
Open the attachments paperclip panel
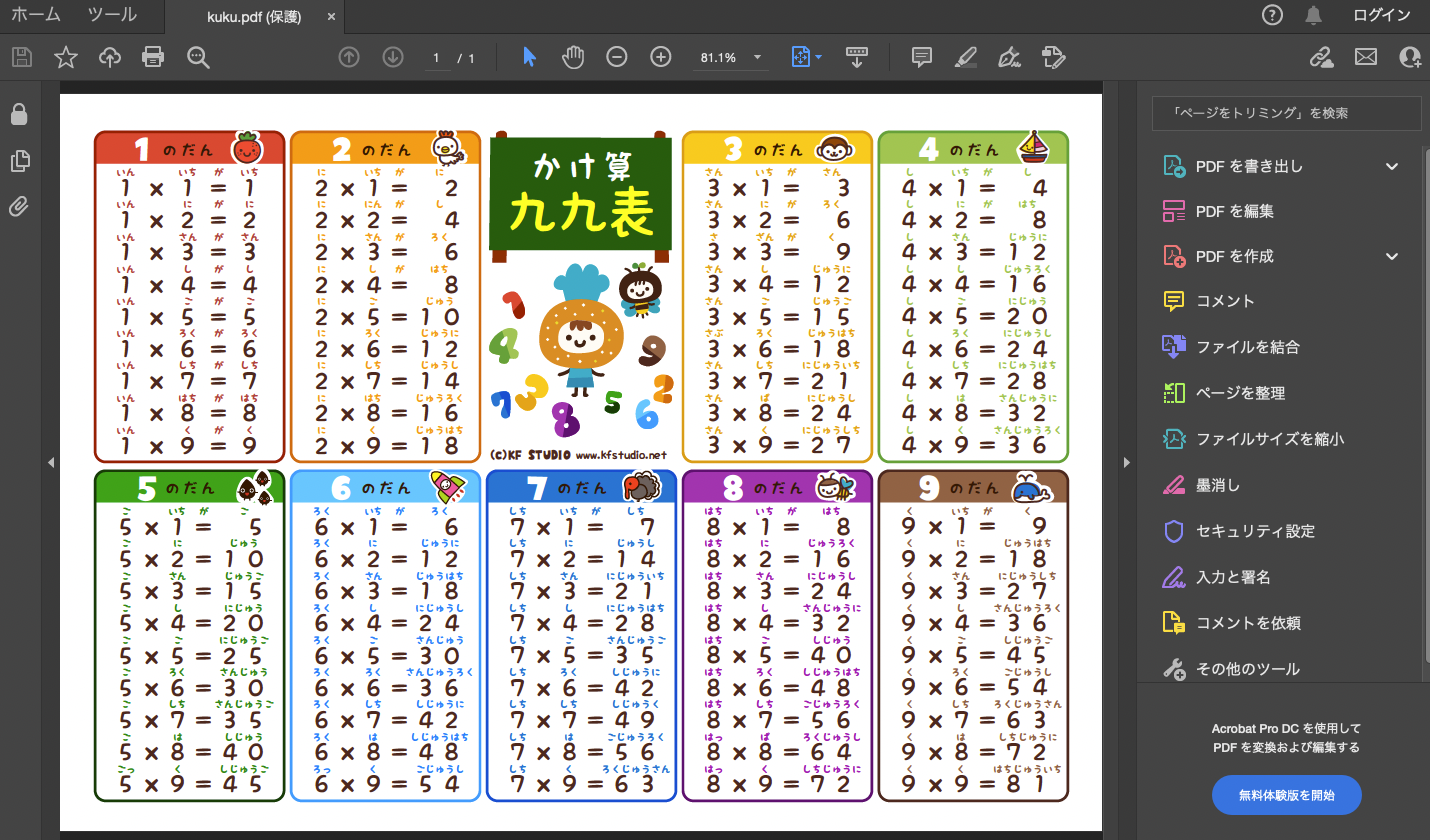point(18,207)
